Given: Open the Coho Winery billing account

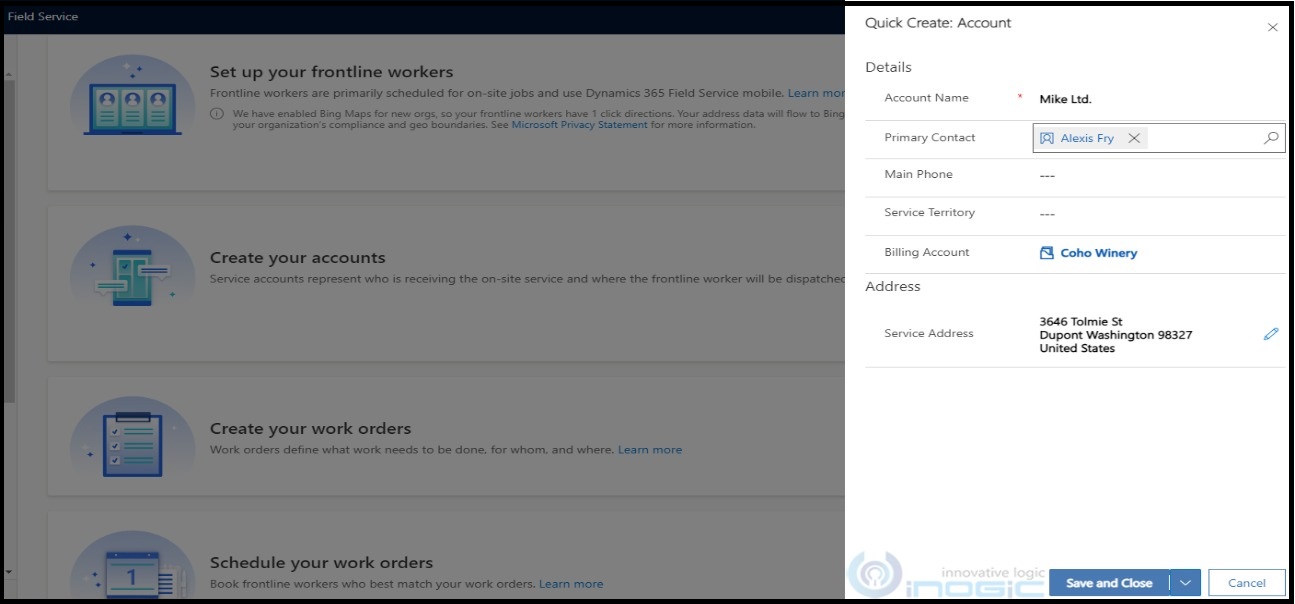Looking at the screenshot, I should 1099,253.
